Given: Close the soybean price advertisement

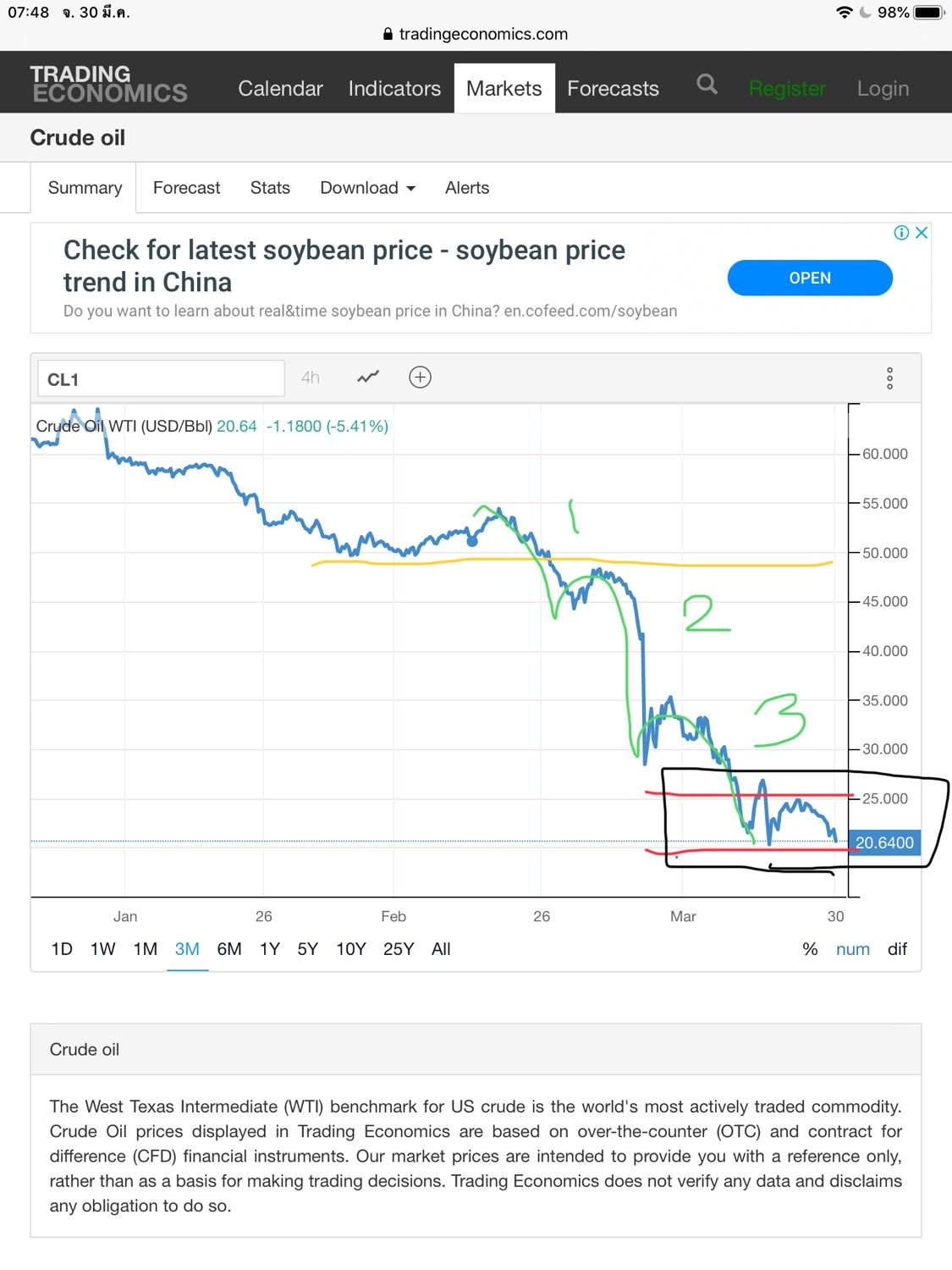Looking at the screenshot, I should [x=922, y=233].
